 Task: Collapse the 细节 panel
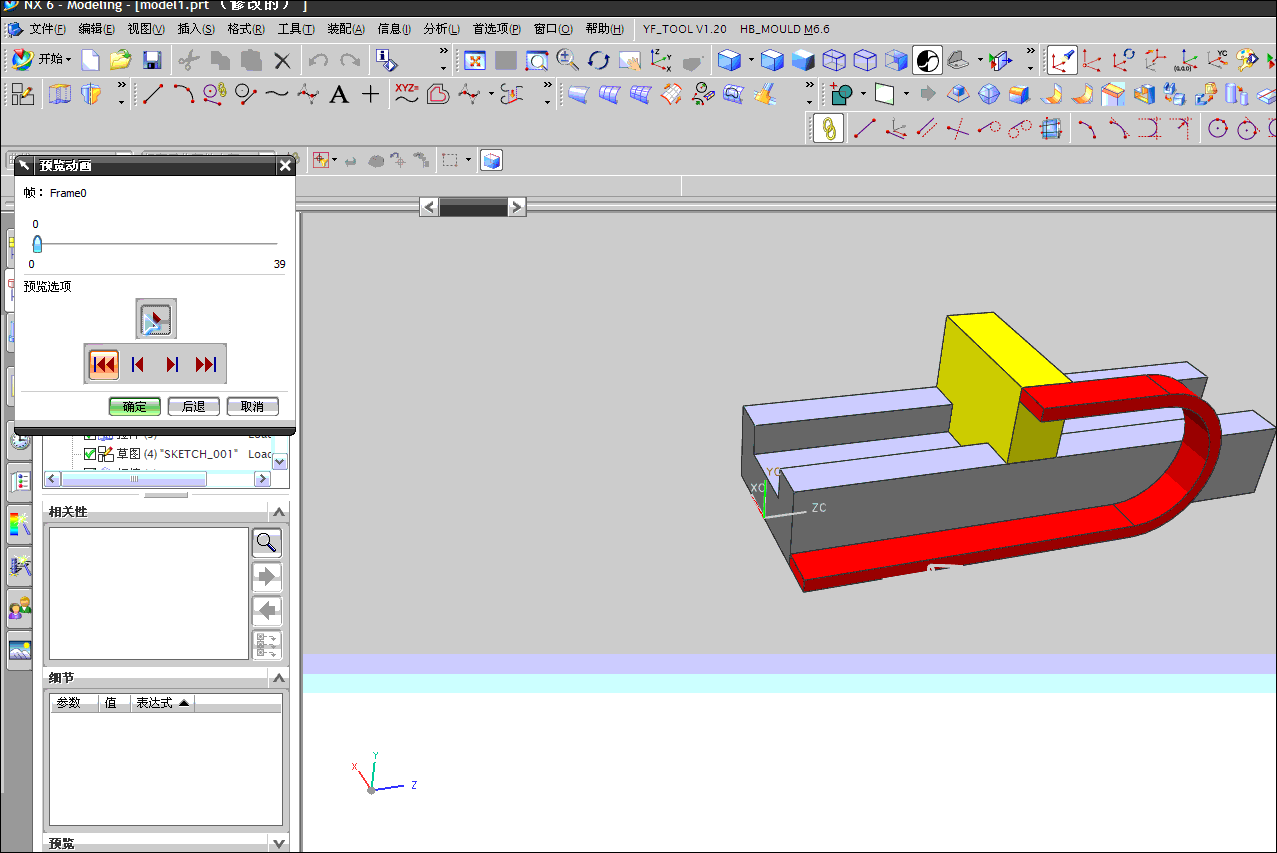tap(279, 678)
